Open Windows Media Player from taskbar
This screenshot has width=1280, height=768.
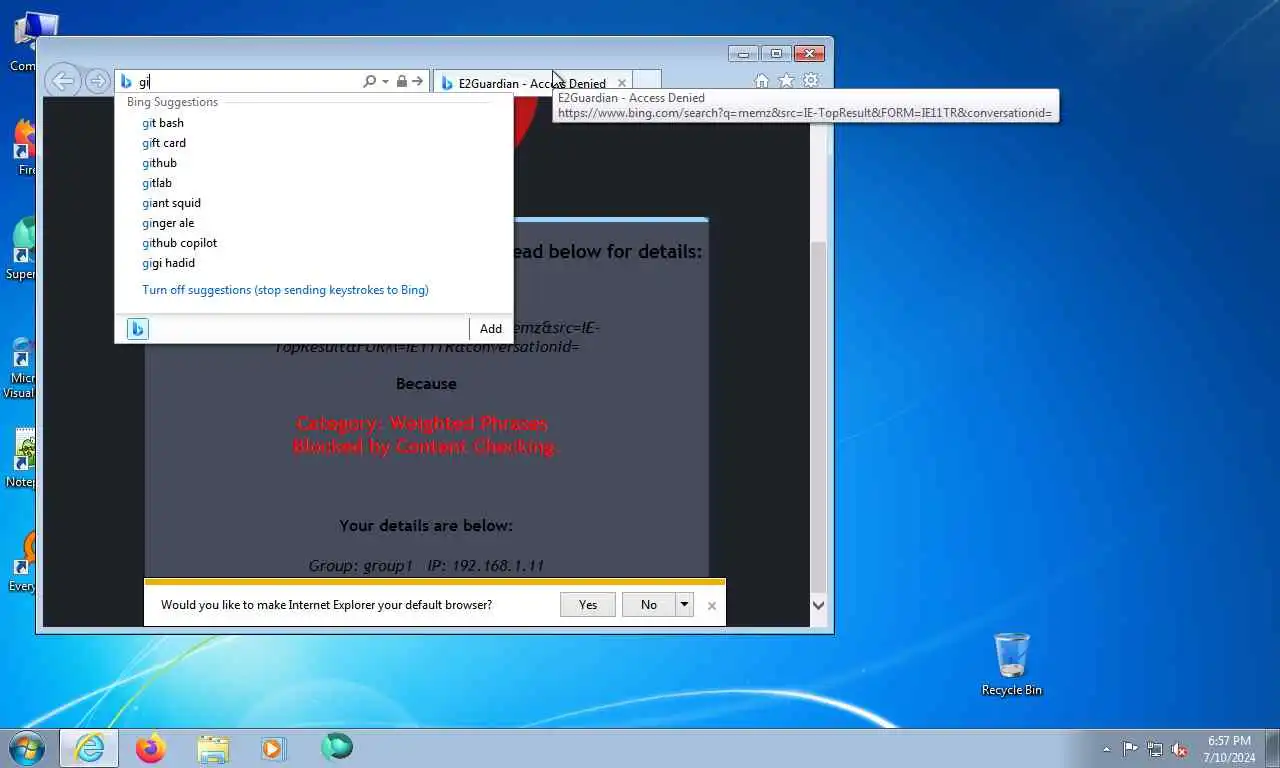[x=273, y=748]
